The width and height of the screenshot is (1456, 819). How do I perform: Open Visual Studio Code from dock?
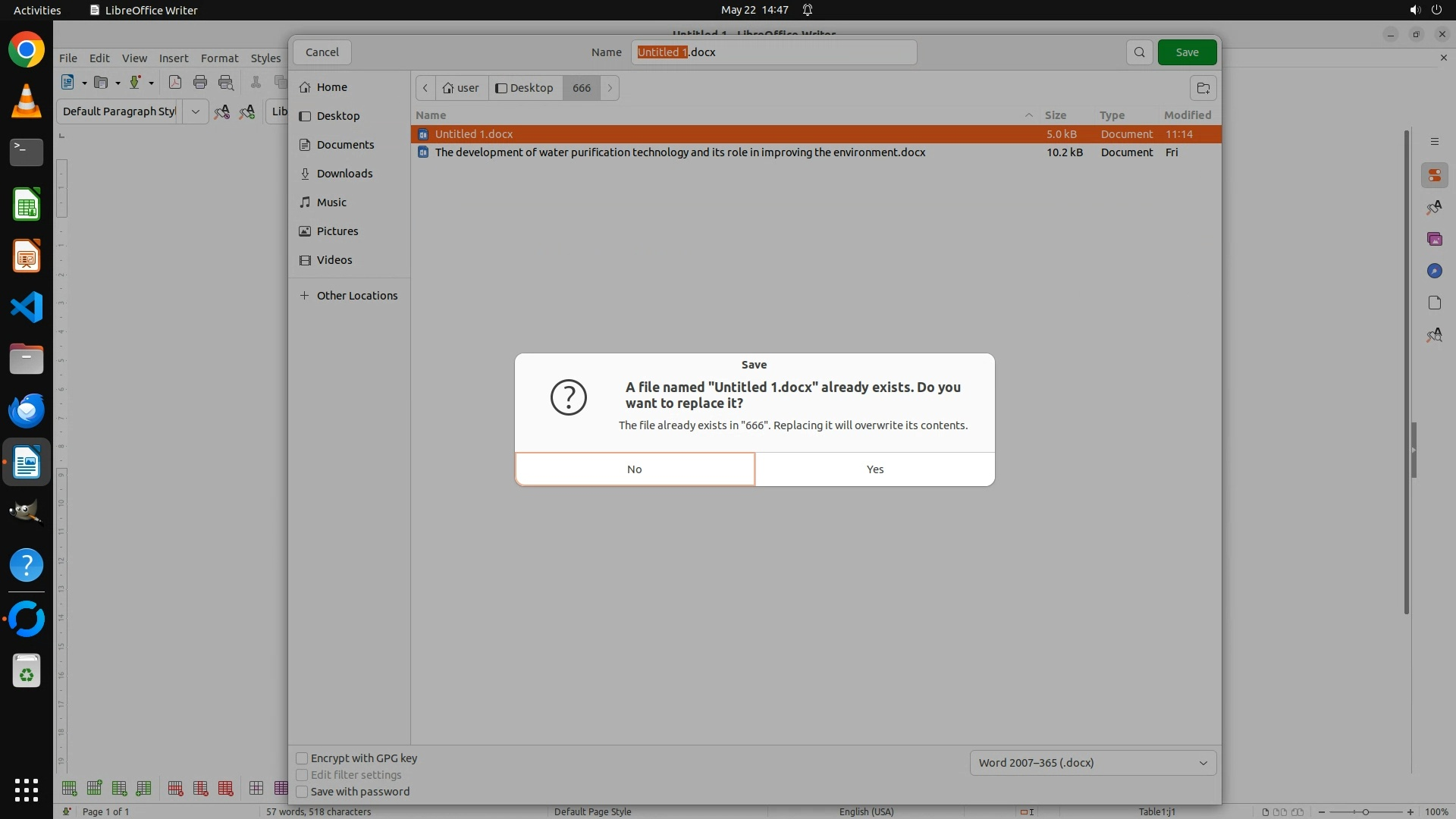pos(27,308)
